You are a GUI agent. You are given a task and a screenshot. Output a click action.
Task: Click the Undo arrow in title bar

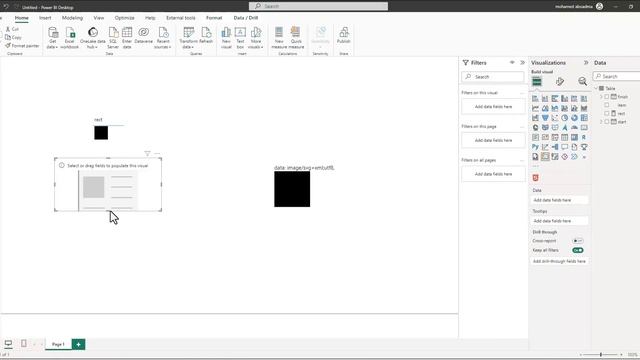pos(6,7)
